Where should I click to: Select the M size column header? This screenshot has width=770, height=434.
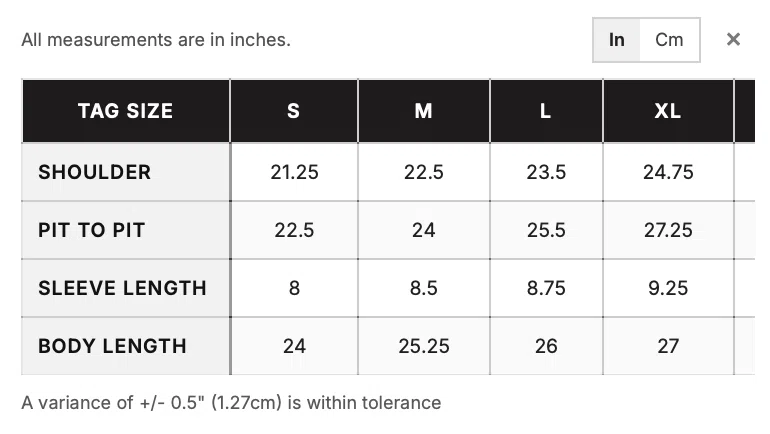424,111
